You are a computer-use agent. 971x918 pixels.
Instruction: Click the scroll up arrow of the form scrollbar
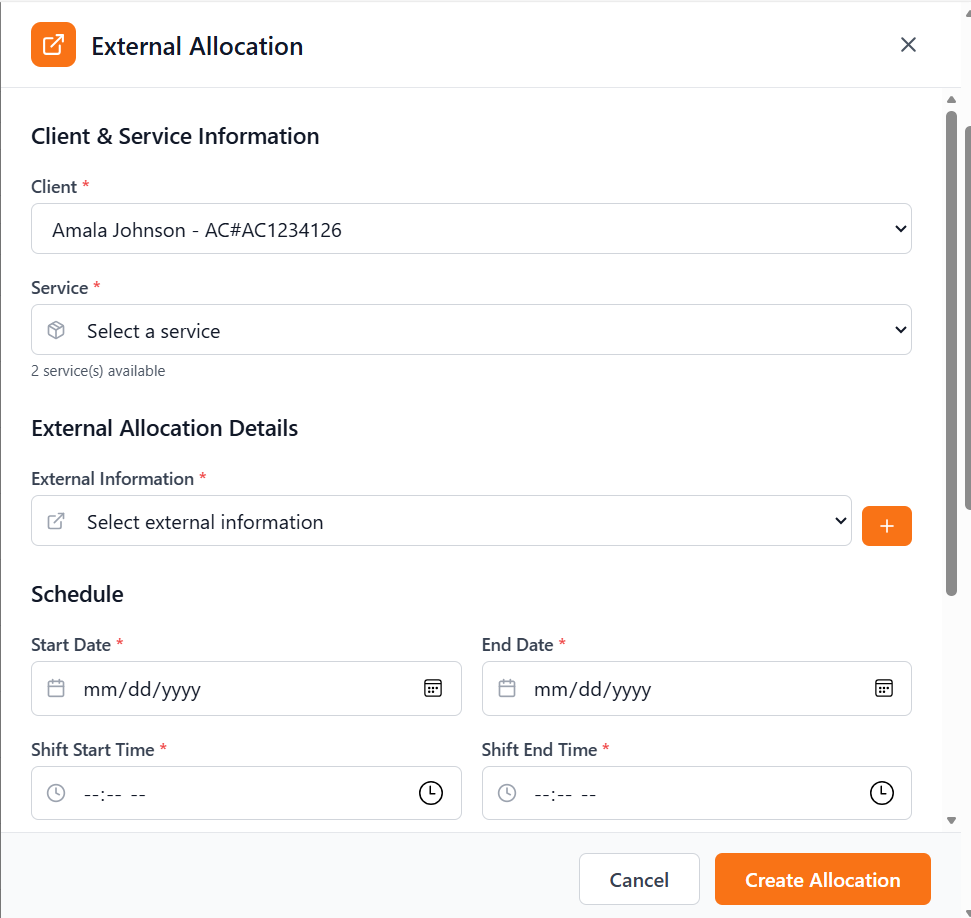[x=952, y=100]
